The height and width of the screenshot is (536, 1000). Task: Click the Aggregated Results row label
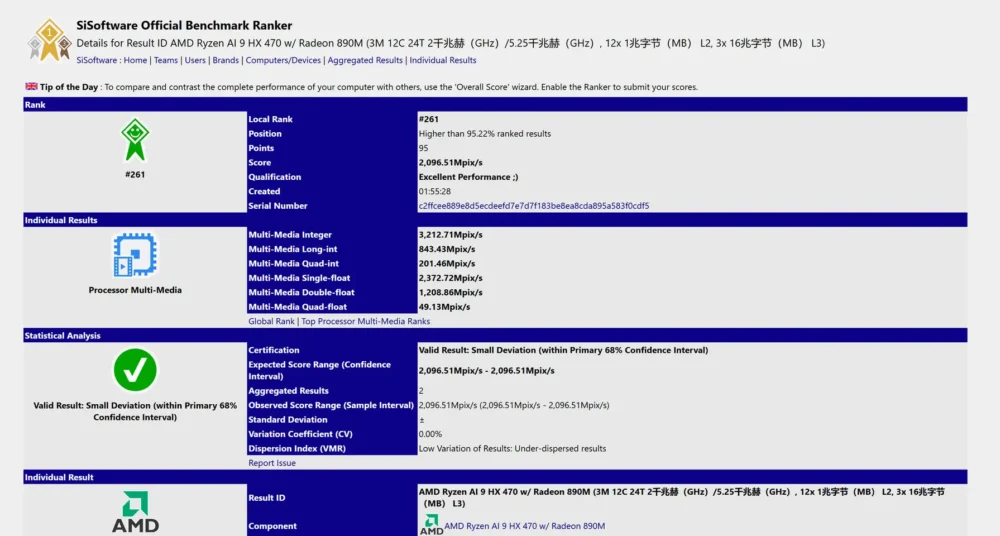point(288,391)
